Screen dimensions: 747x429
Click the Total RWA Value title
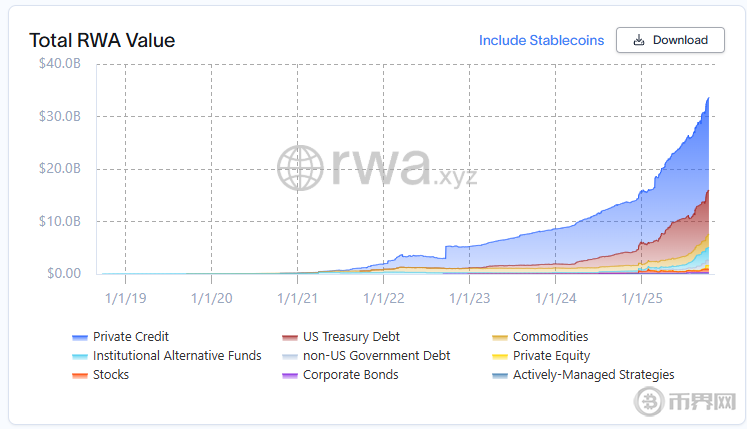tap(102, 41)
